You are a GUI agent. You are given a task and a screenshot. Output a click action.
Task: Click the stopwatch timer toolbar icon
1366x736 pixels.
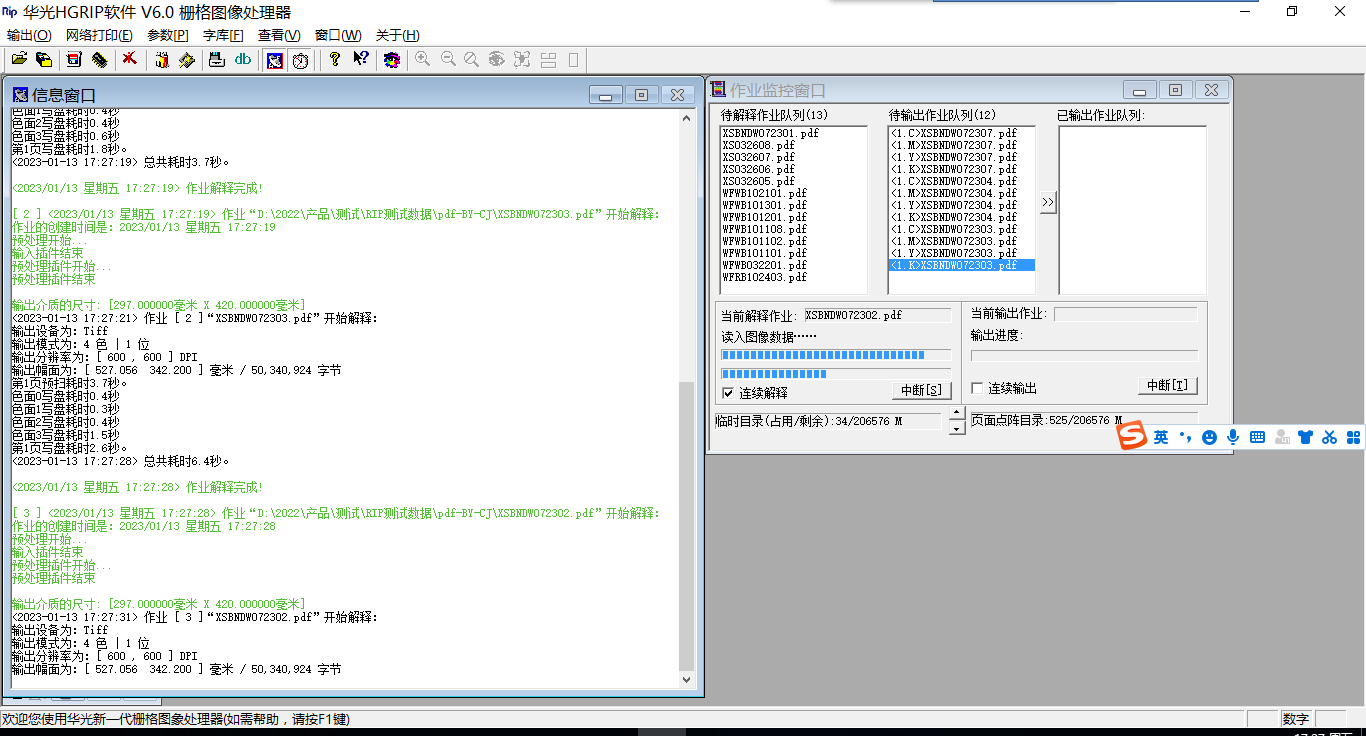300,60
